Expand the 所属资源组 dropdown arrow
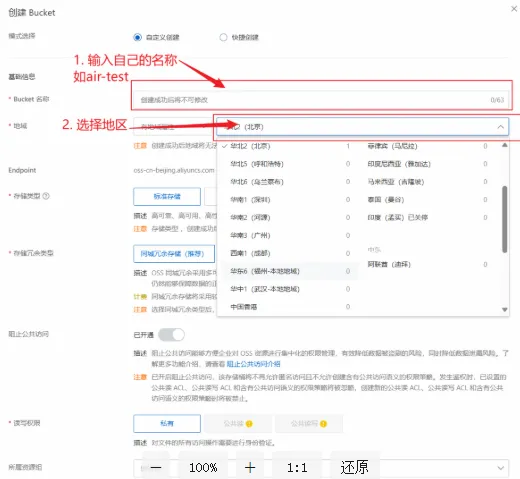The height and width of the screenshot is (479, 520). coord(500,468)
